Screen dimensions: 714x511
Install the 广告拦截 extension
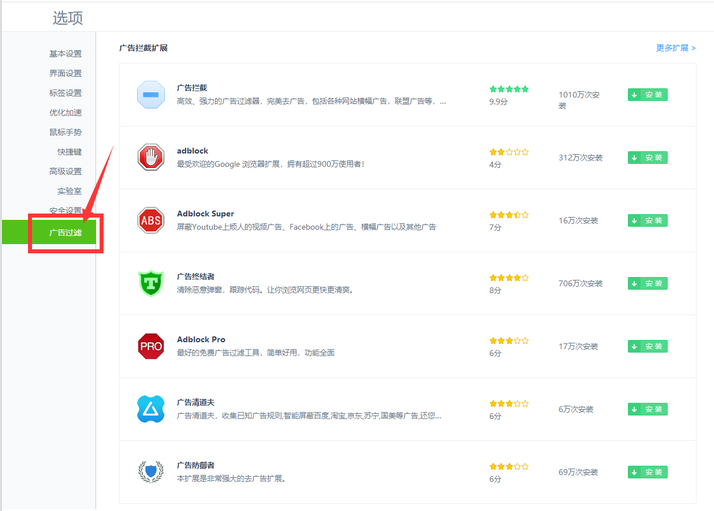[x=648, y=95]
